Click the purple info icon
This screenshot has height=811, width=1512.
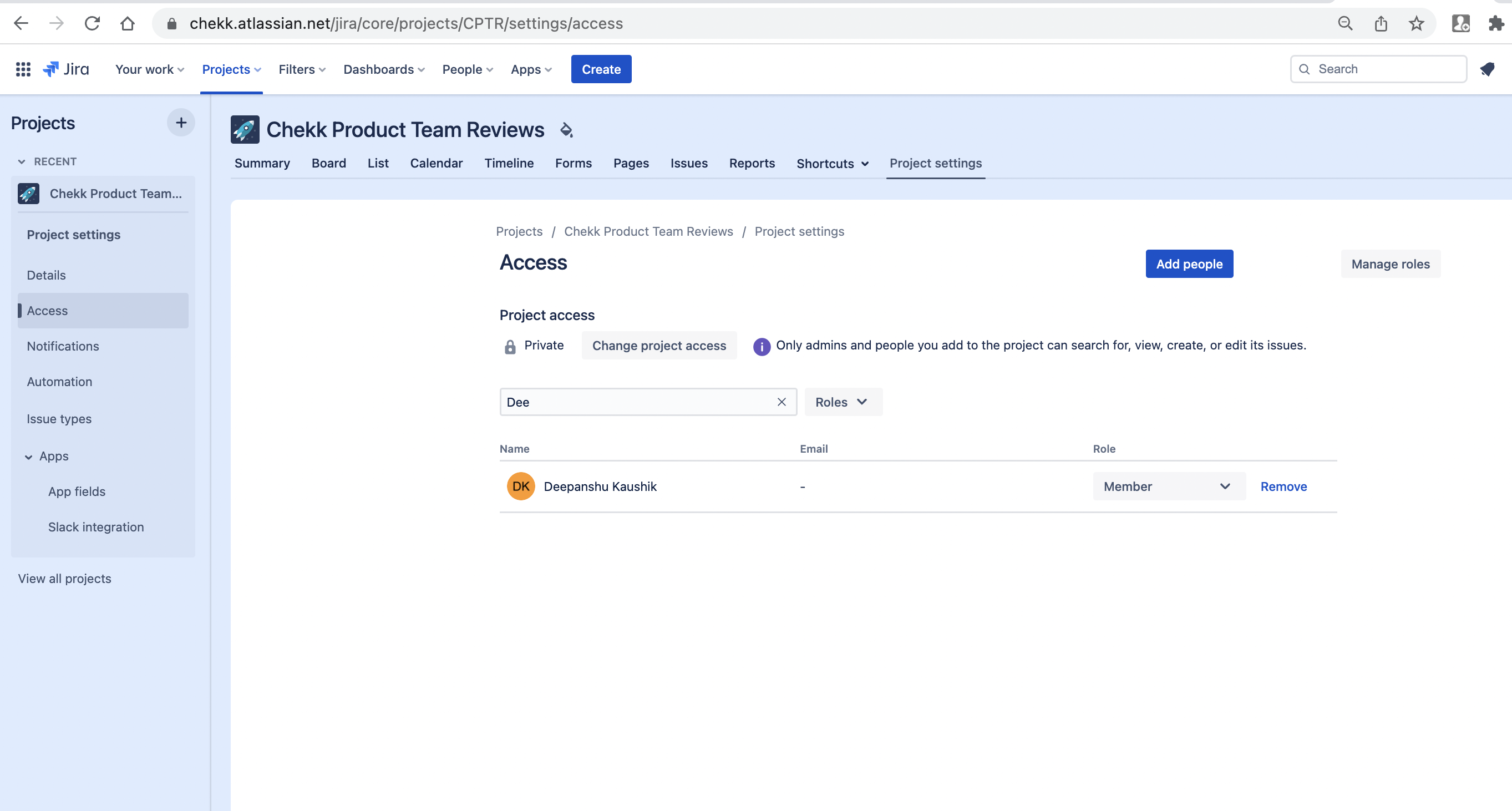762,346
